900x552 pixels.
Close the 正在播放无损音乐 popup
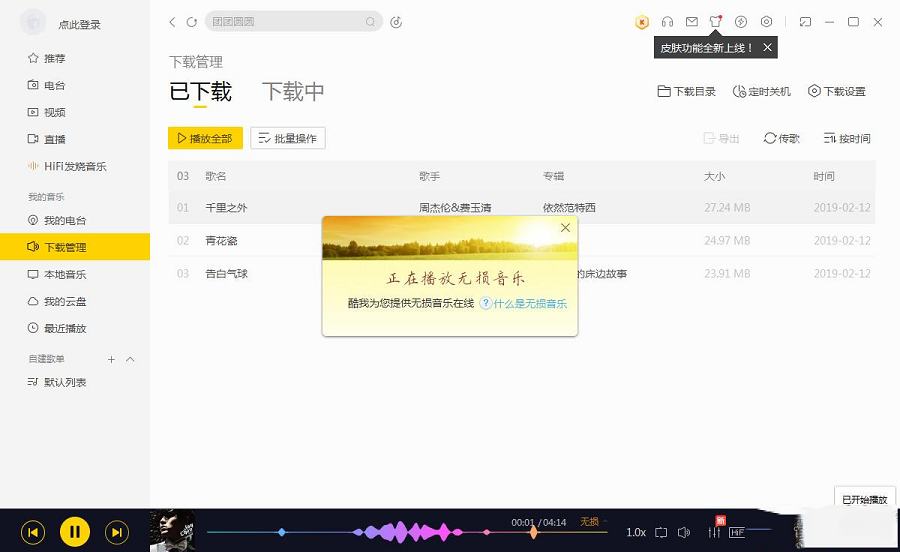click(x=565, y=228)
